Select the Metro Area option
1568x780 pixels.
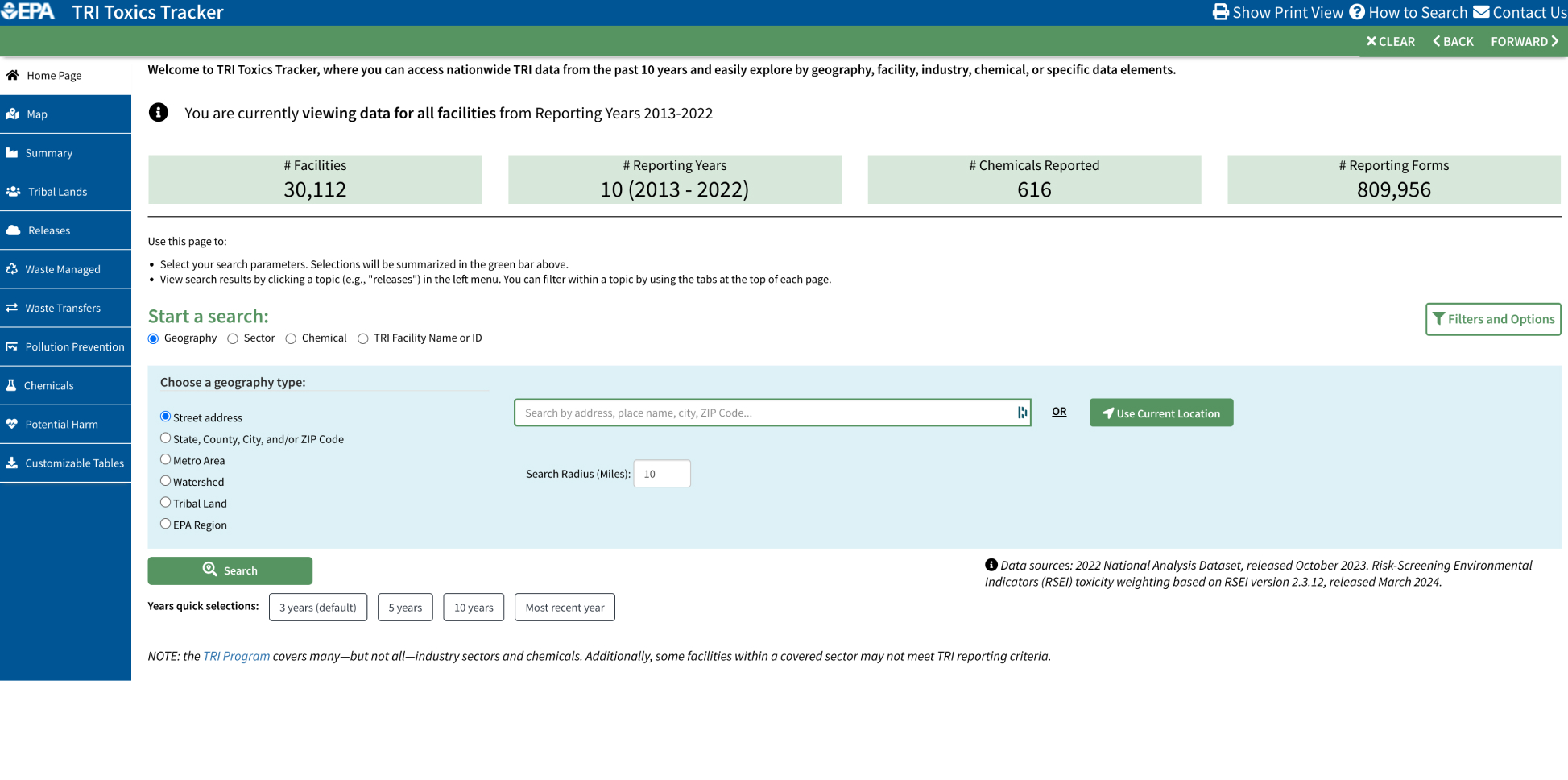(165, 459)
